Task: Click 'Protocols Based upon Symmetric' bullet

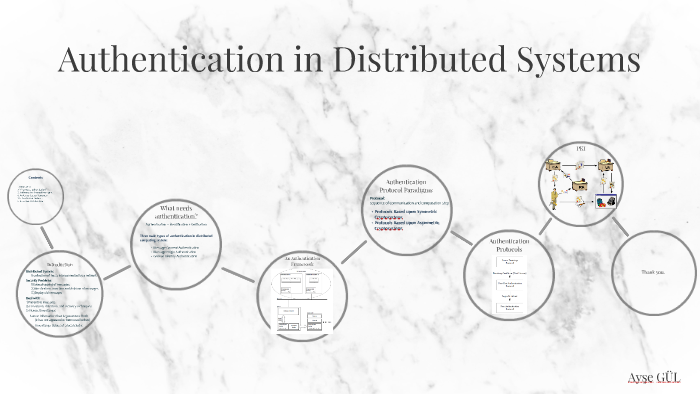Action: [x=404, y=214]
